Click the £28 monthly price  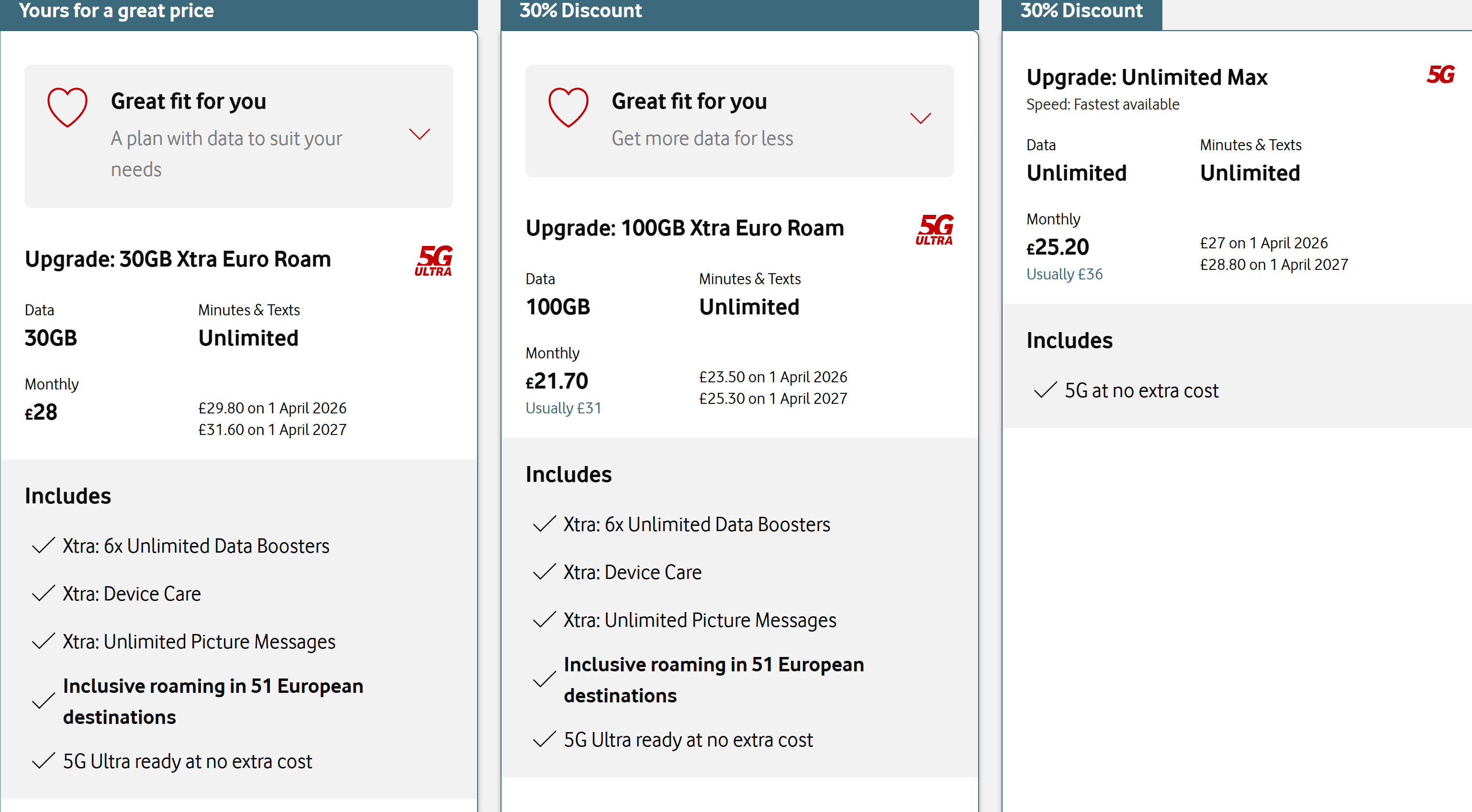pos(41,412)
